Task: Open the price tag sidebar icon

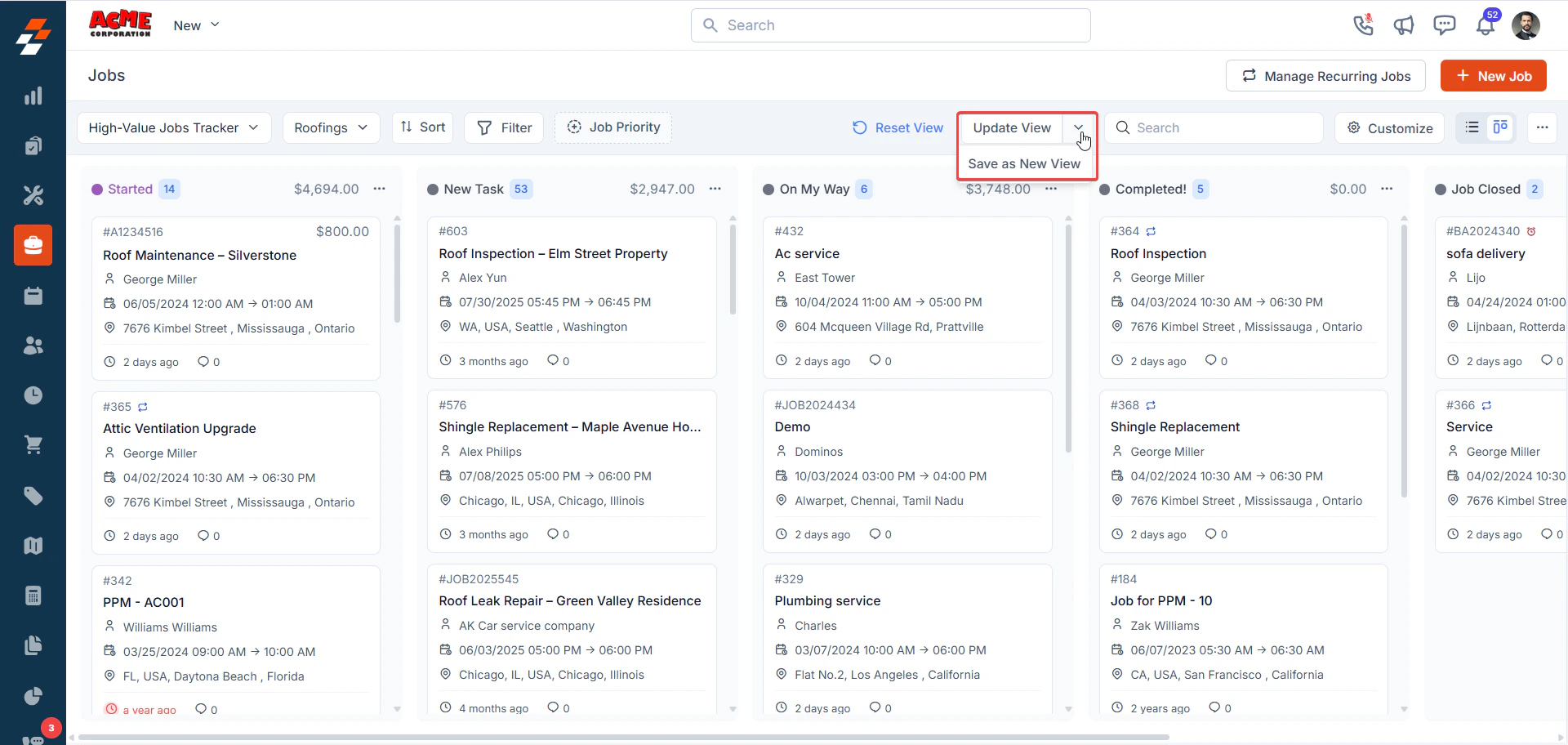Action: pyautogui.click(x=33, y=496)
